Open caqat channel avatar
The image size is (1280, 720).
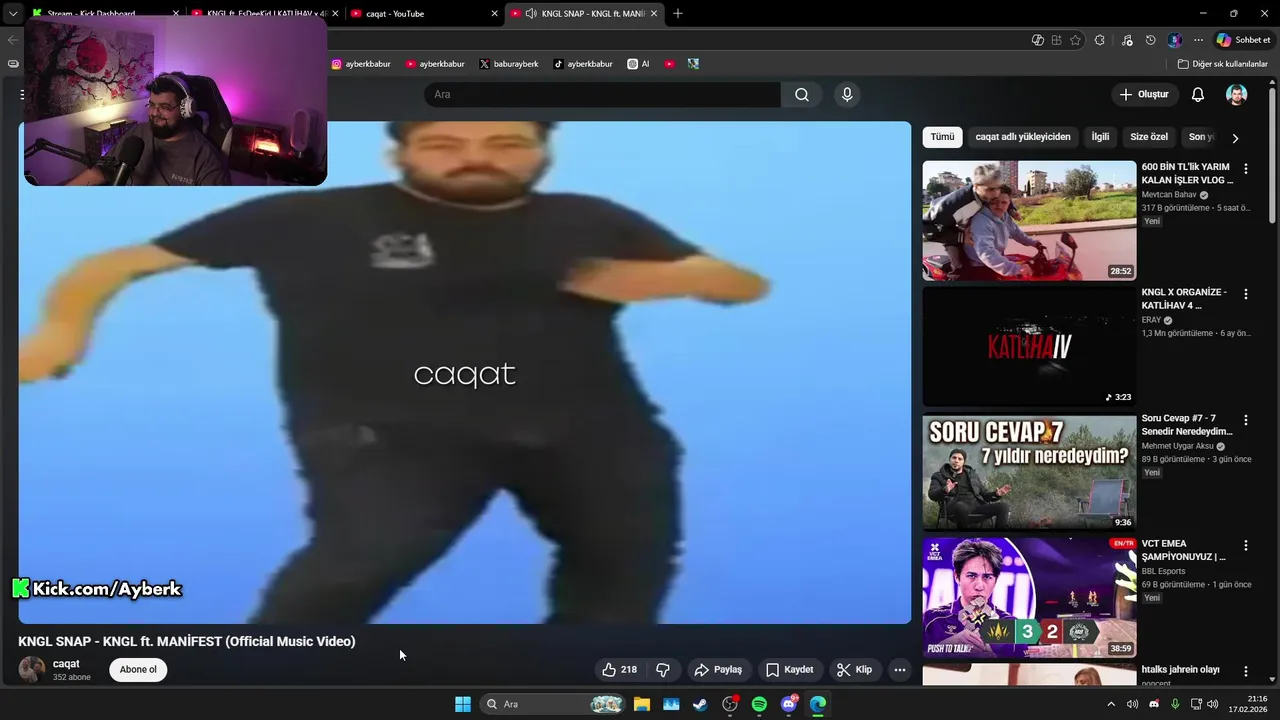pos(32,670)
